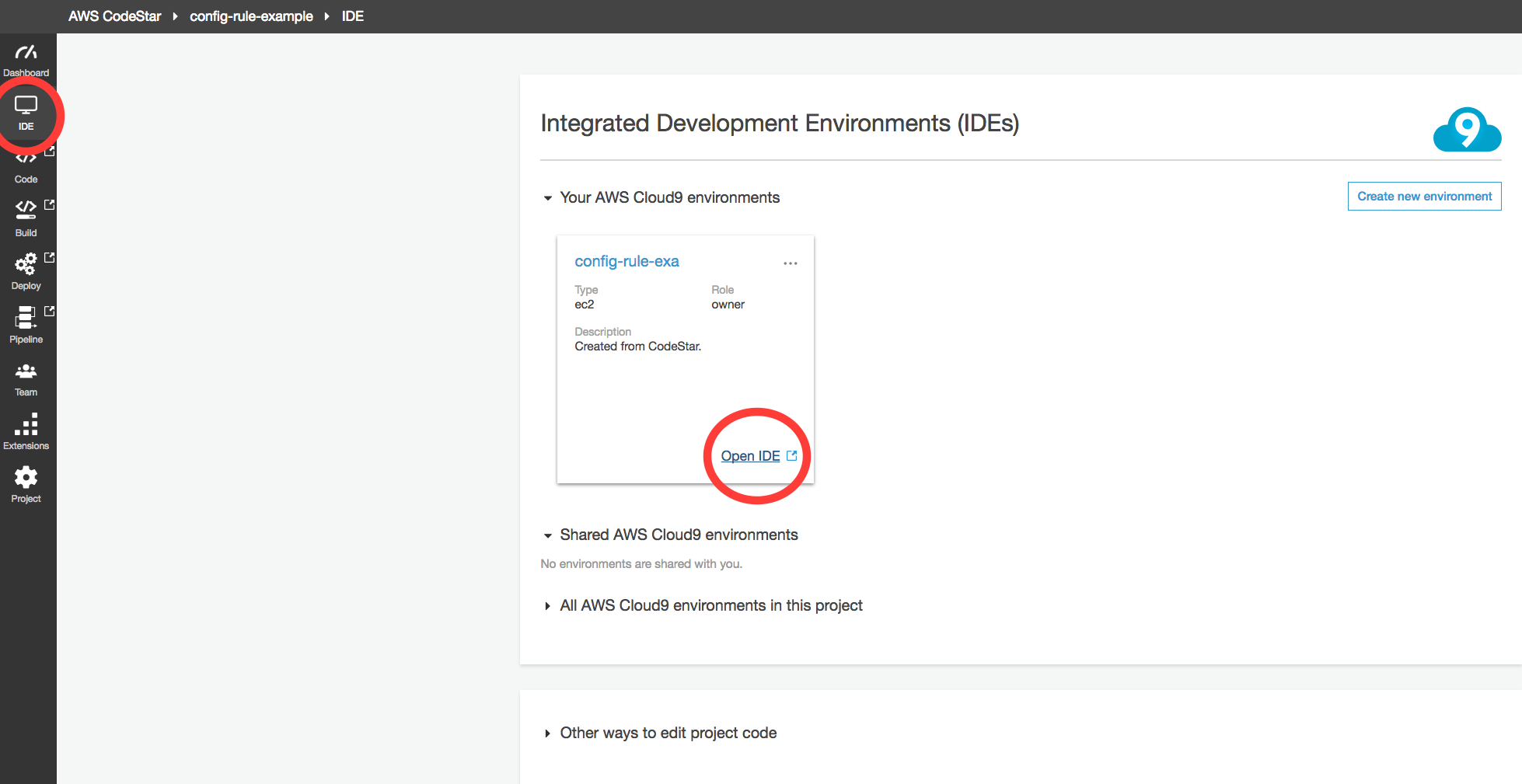
Task: Click the 'ec2' type value
Action: [x=585, y=305]
